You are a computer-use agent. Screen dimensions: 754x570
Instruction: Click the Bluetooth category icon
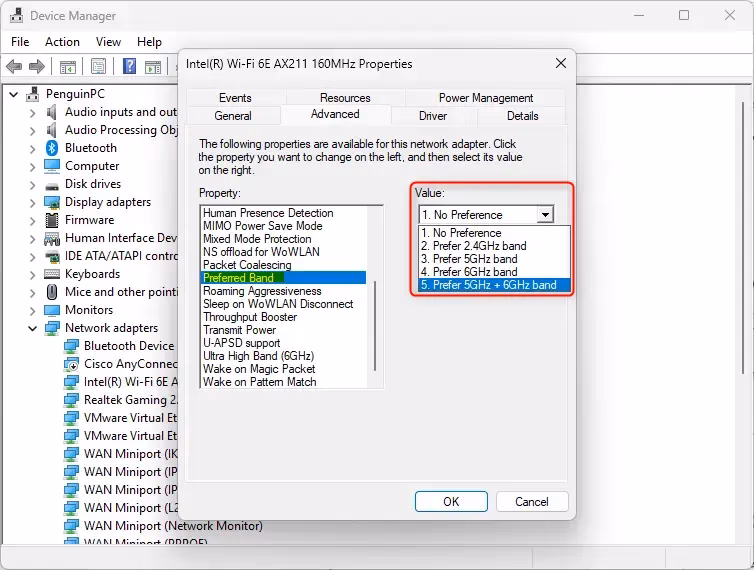coord(52,148)
